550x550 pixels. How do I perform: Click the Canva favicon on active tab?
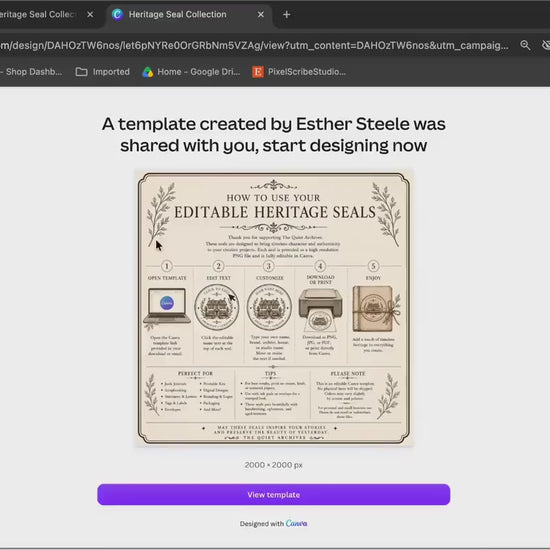(x=118, y=14)
